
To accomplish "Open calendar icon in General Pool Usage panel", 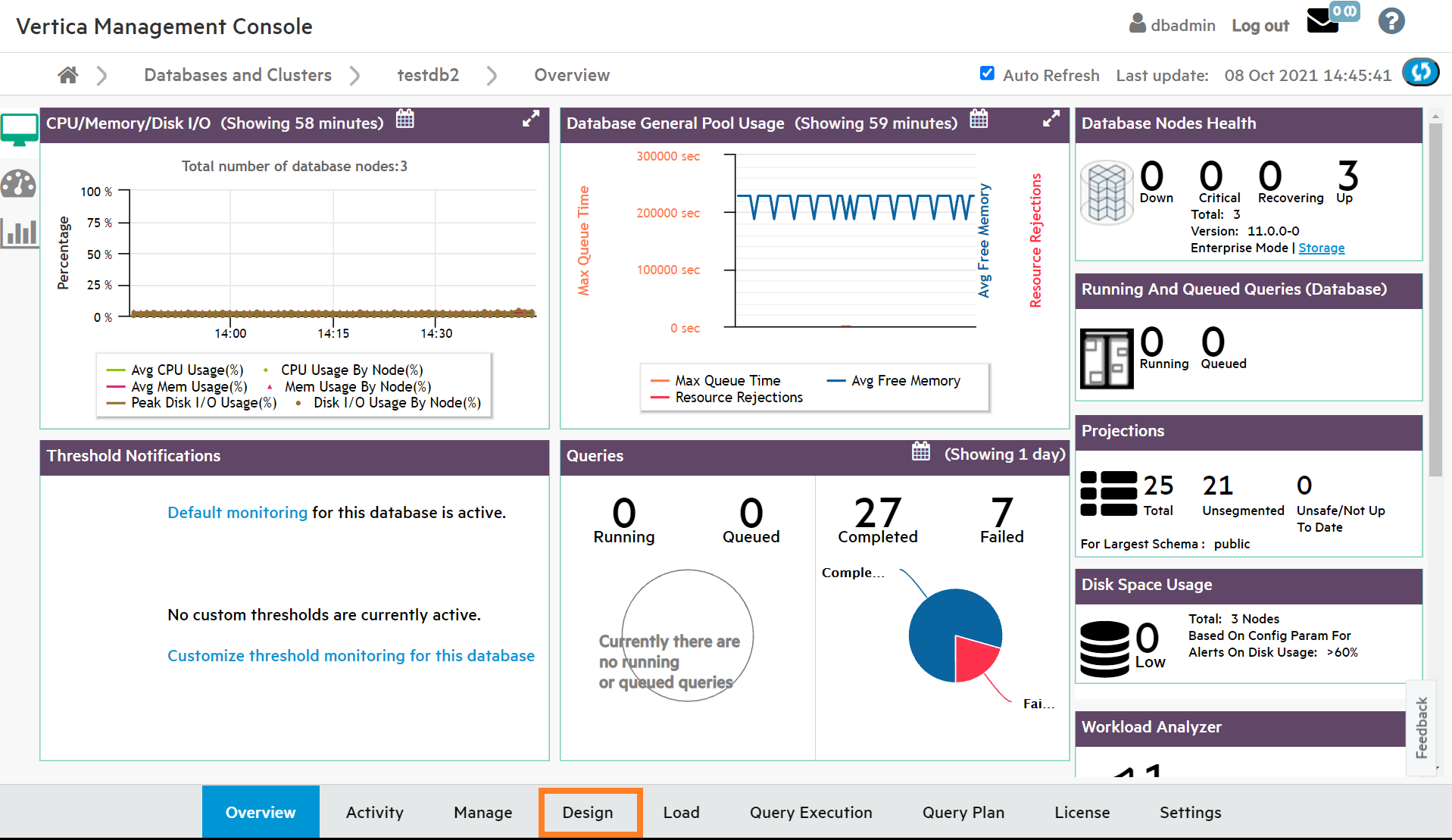I will click(x=979, y=120).
